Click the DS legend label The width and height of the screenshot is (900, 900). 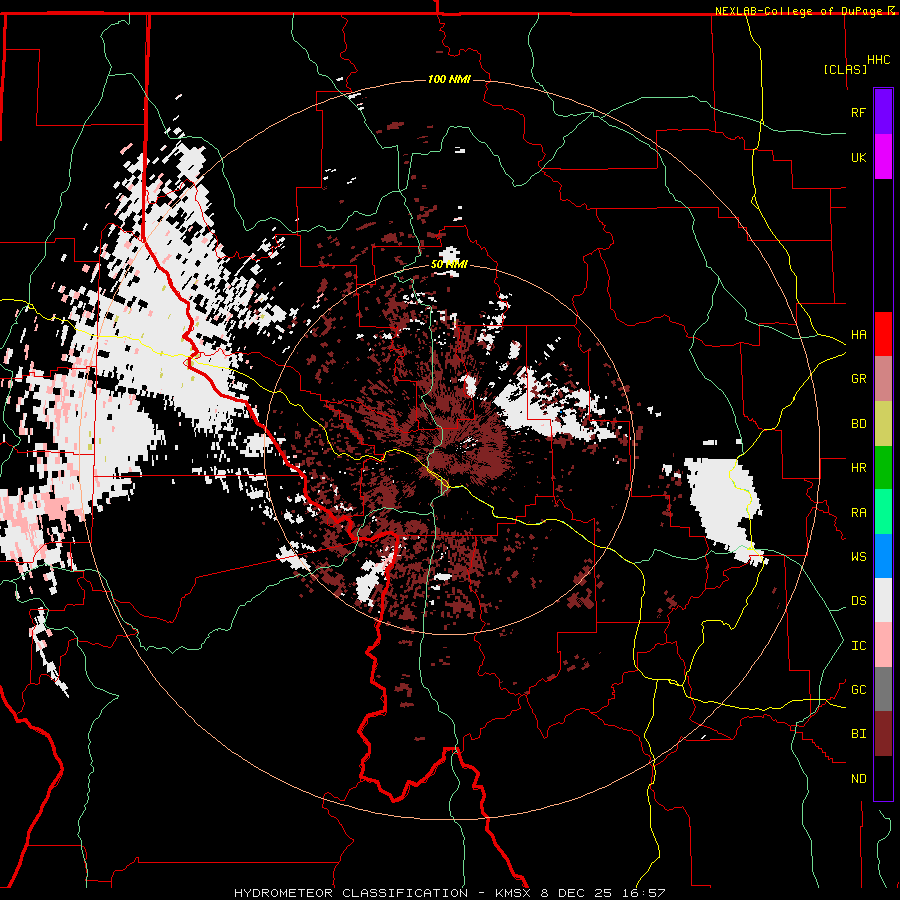[x=858, y=601]
